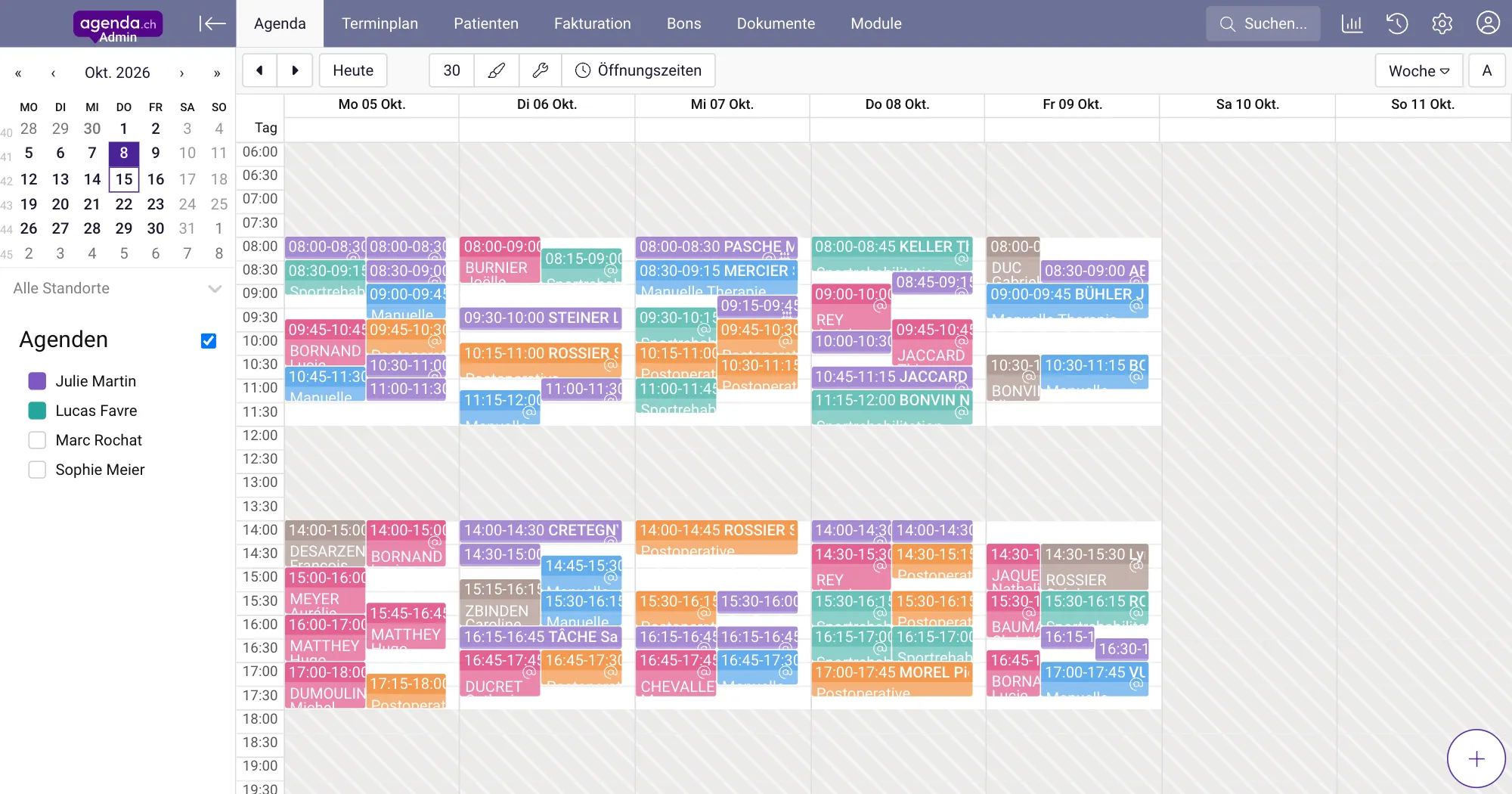Open the 14:00-14:45 ROSSIER appointment on Wednesday
Viewport: 1512px width, 794px height.
coord(717,537)
